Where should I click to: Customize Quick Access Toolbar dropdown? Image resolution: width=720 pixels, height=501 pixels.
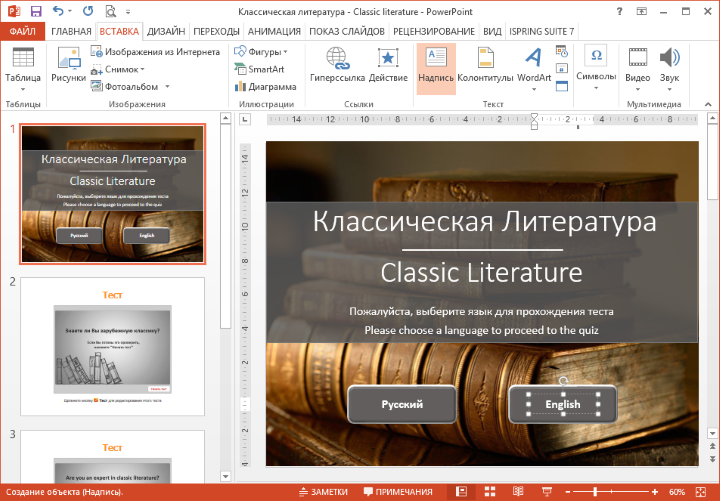[x=128, y=11]
